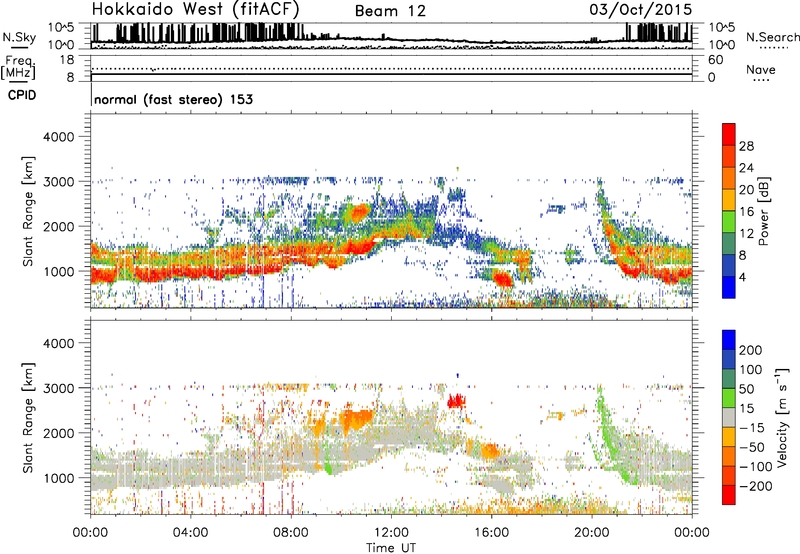The height and width of the screenshot is (554, 800).
Task: Click the red velocity patch near 2700 km
Action: (456, 401)
